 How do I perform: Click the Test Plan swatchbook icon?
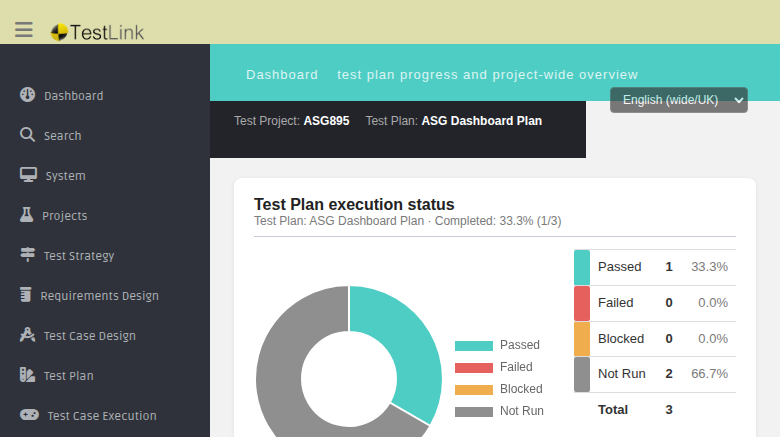pyautogui.click(x=27, y=375)
